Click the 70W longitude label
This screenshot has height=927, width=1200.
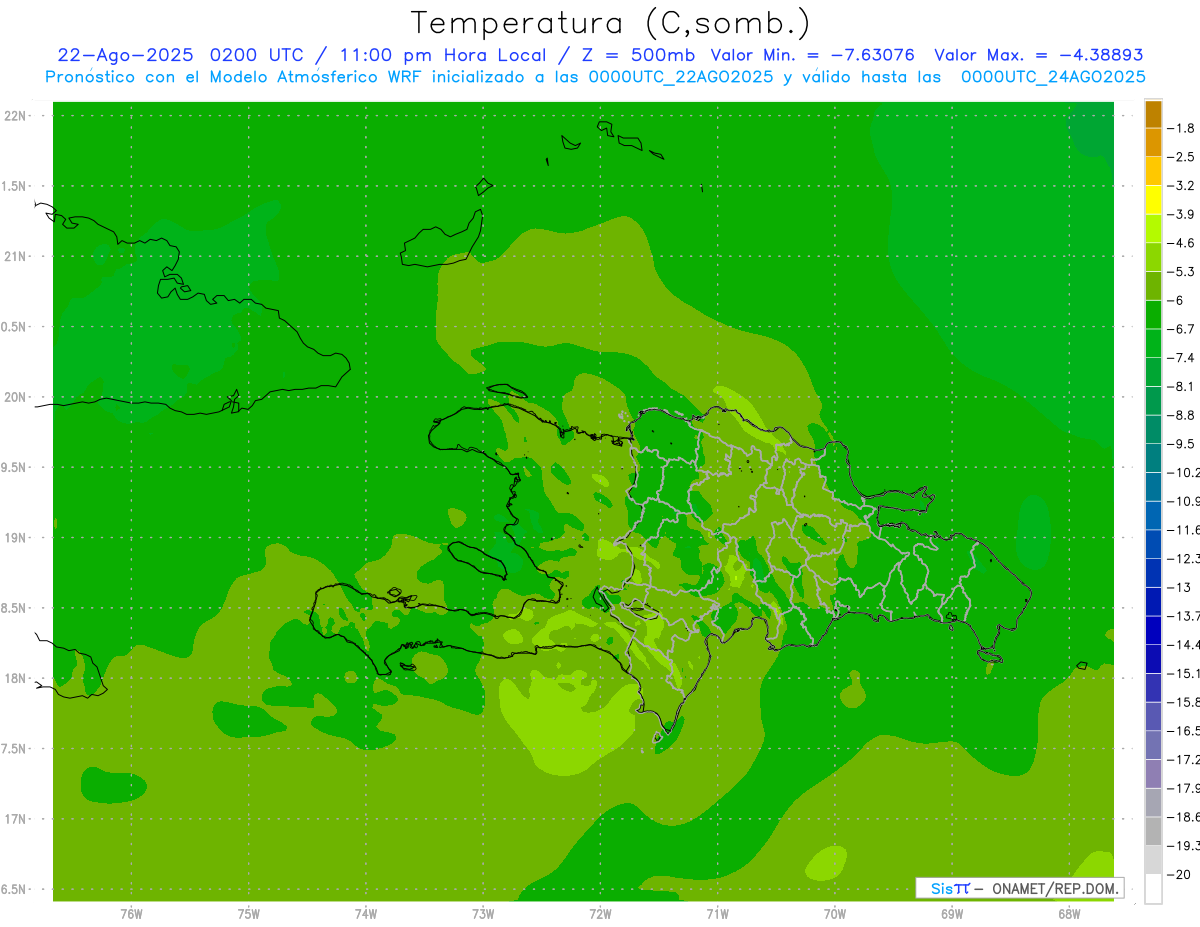(834, 914)
